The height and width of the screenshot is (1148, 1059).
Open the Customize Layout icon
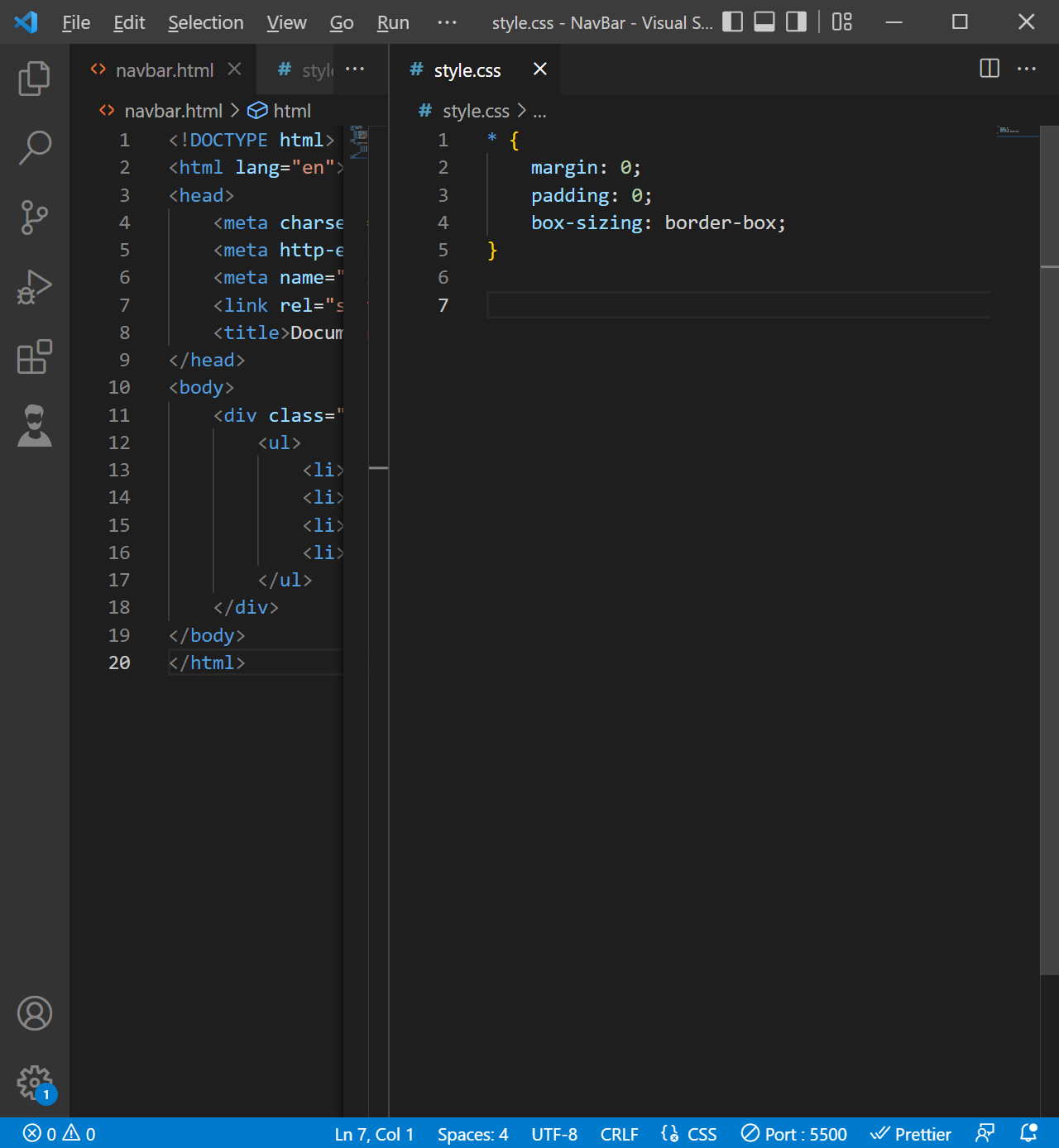tap(841, 22)
